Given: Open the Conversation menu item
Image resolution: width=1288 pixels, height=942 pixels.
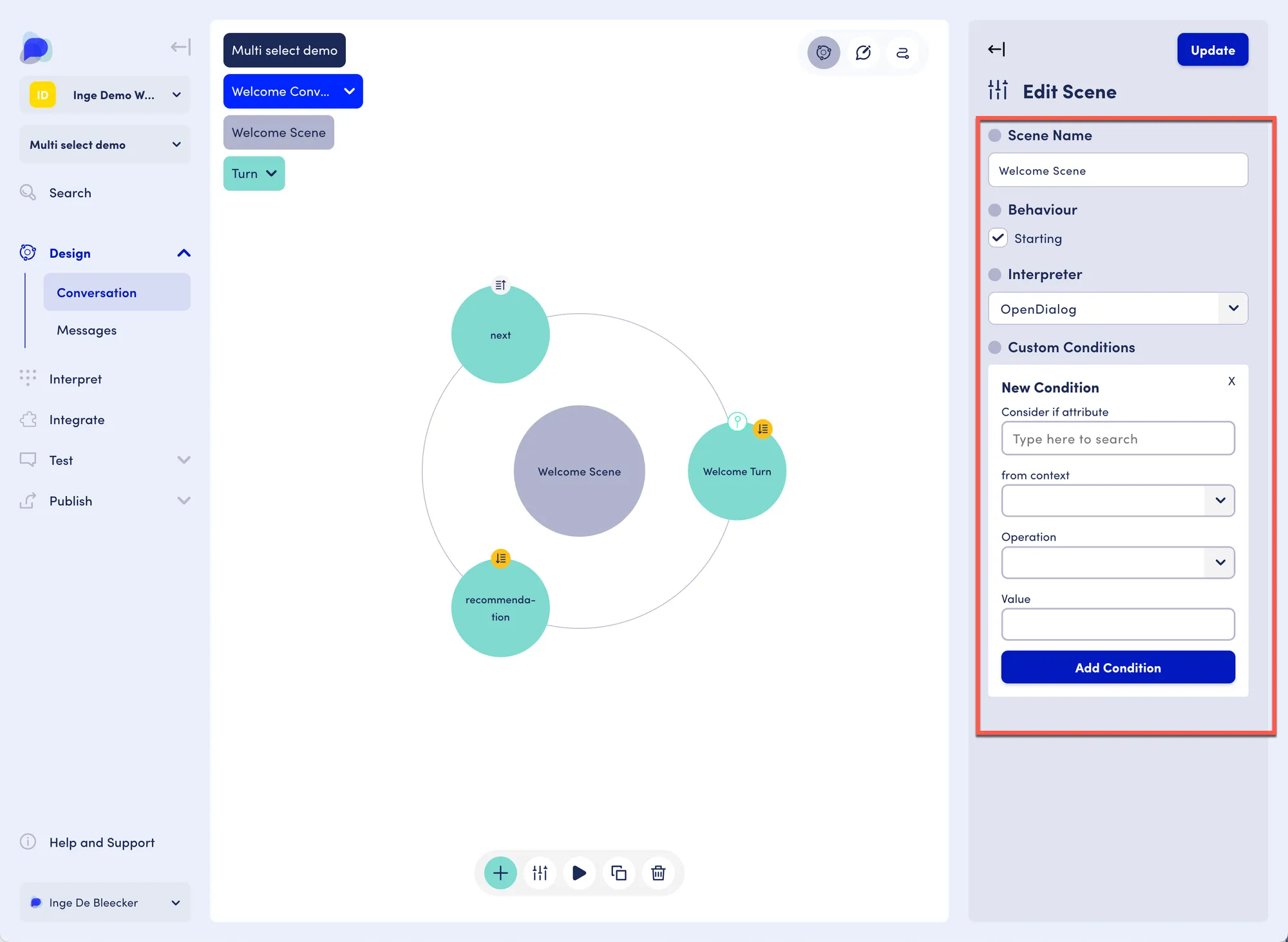Looking at the screenshot, I should pos(117,292).
